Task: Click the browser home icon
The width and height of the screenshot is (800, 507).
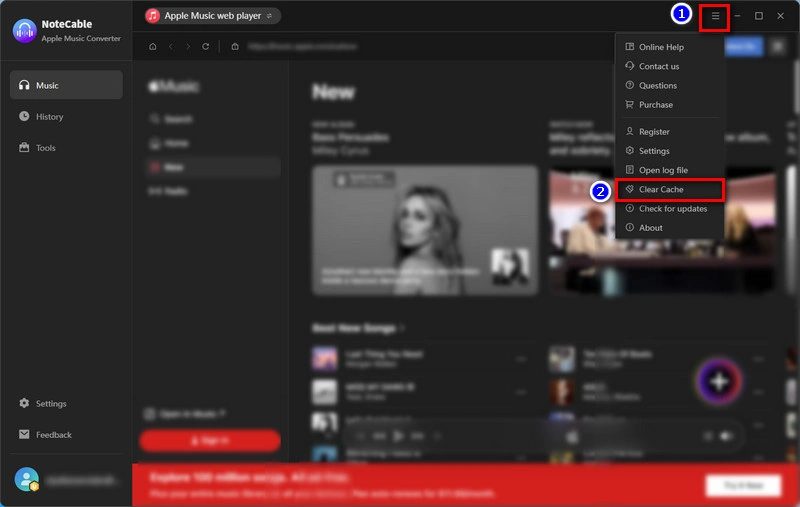Action: tap(153, 46)
